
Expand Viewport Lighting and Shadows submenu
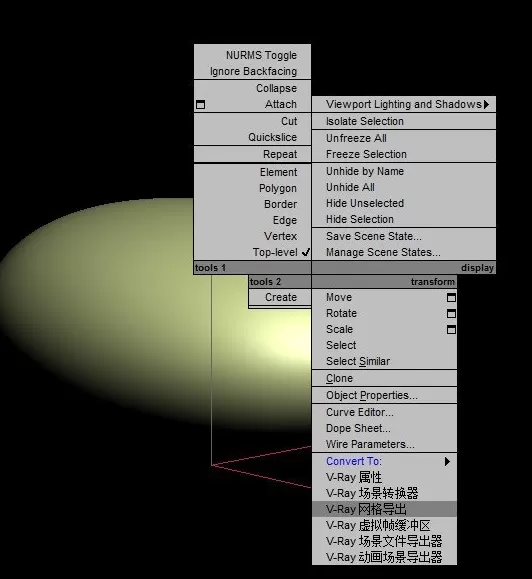coord(404,105)
